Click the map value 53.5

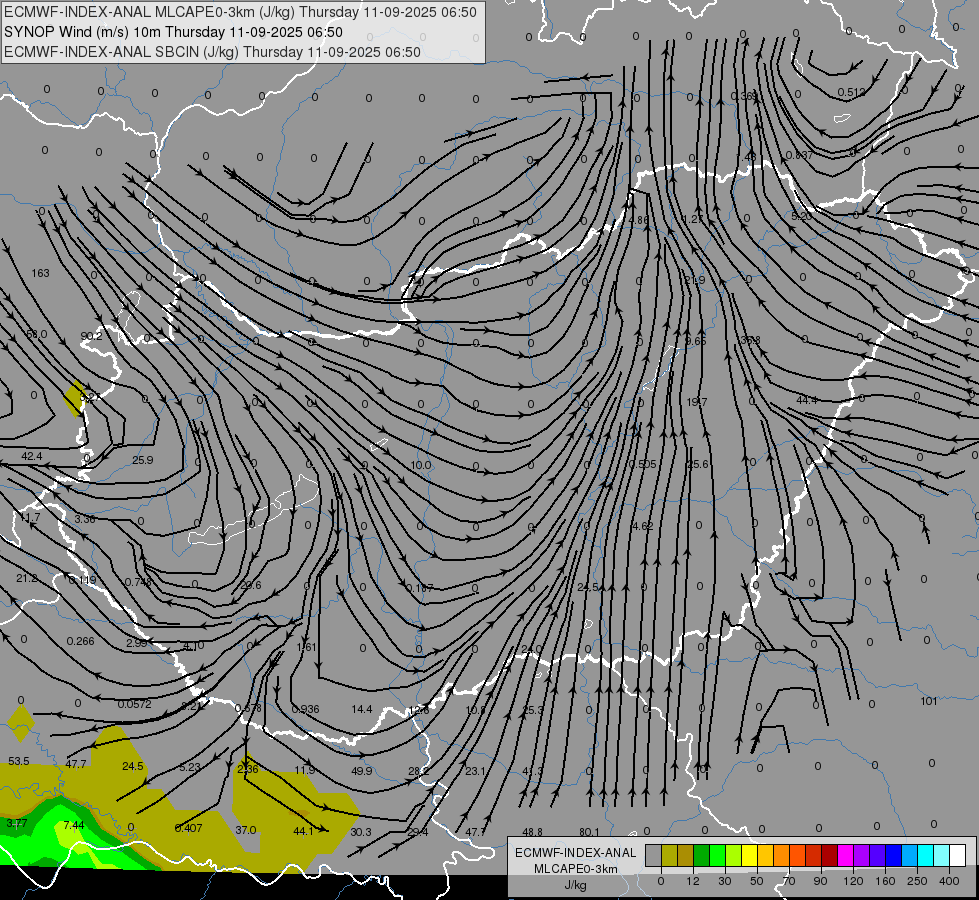[x=19, y=761]
